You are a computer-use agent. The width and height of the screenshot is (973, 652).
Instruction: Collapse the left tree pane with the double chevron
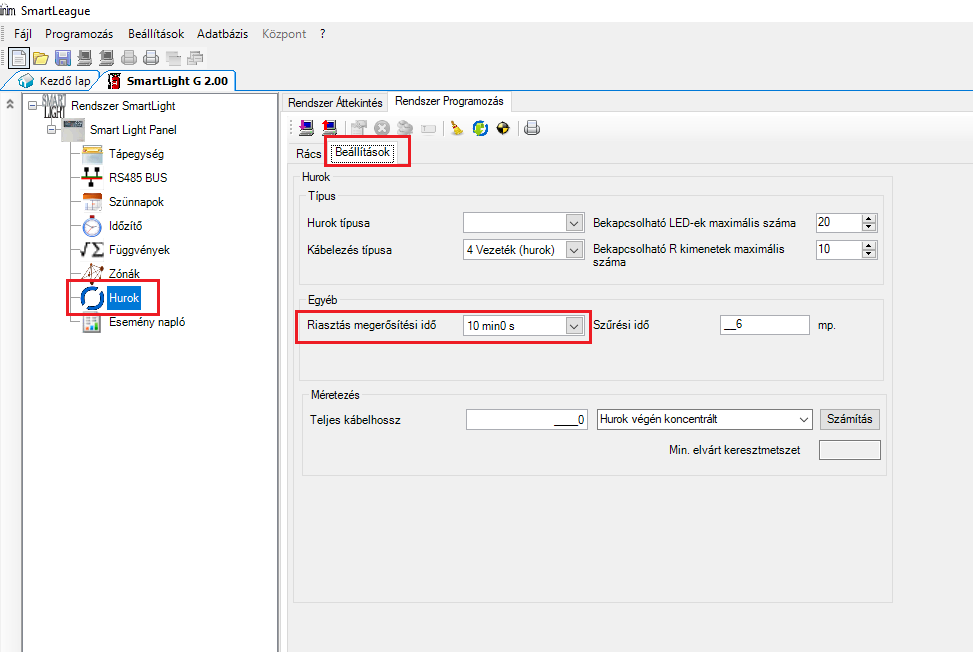(x=10, y=104)
